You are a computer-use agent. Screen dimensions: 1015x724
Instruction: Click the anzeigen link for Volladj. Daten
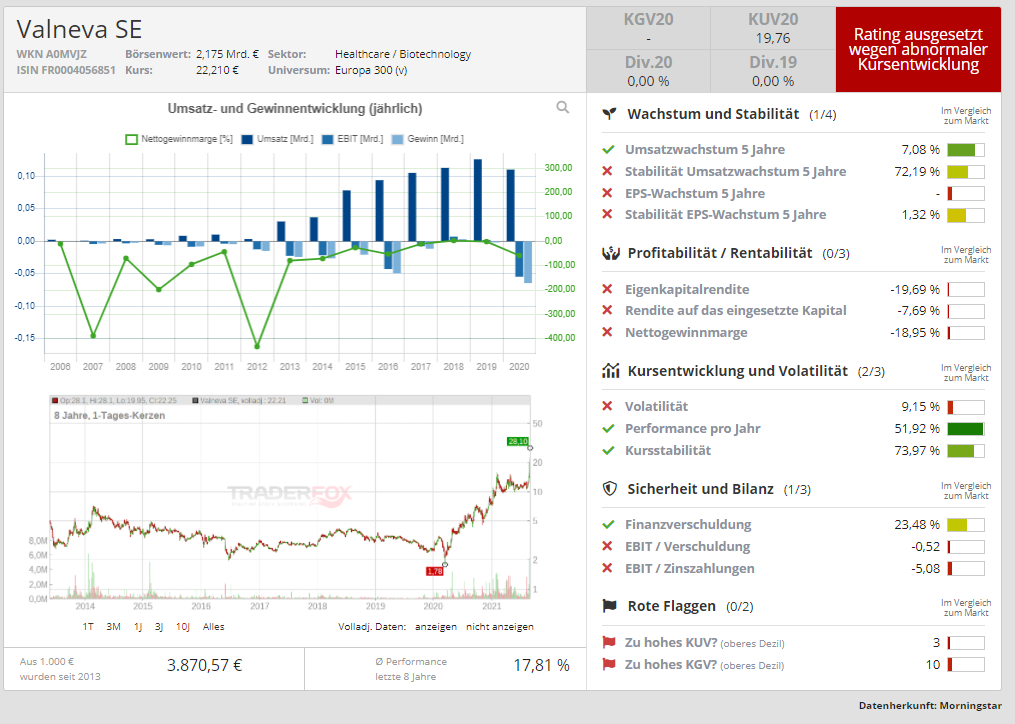(x=435, y=627)
